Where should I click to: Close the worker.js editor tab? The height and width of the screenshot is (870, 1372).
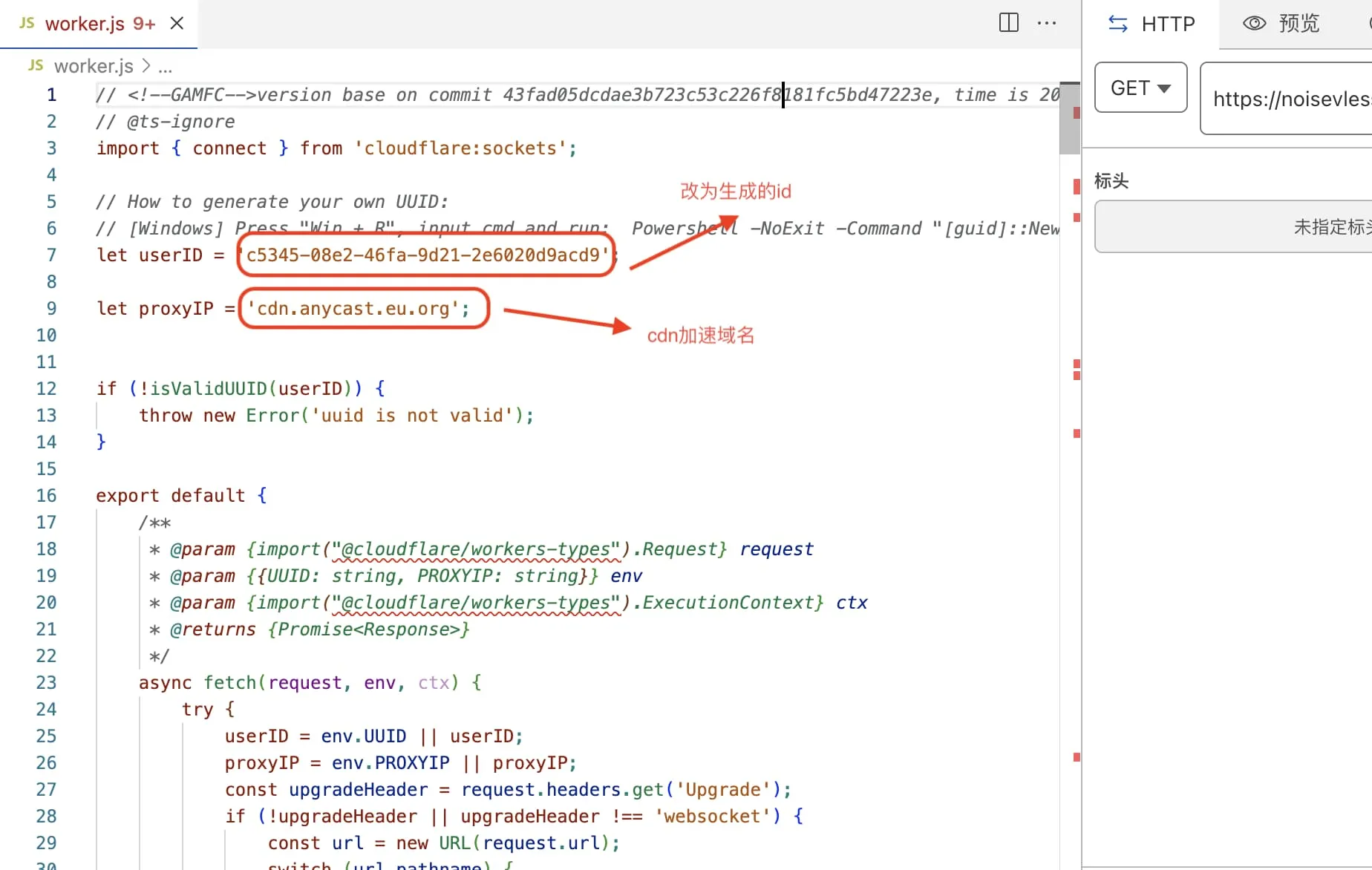pos(177,24)
